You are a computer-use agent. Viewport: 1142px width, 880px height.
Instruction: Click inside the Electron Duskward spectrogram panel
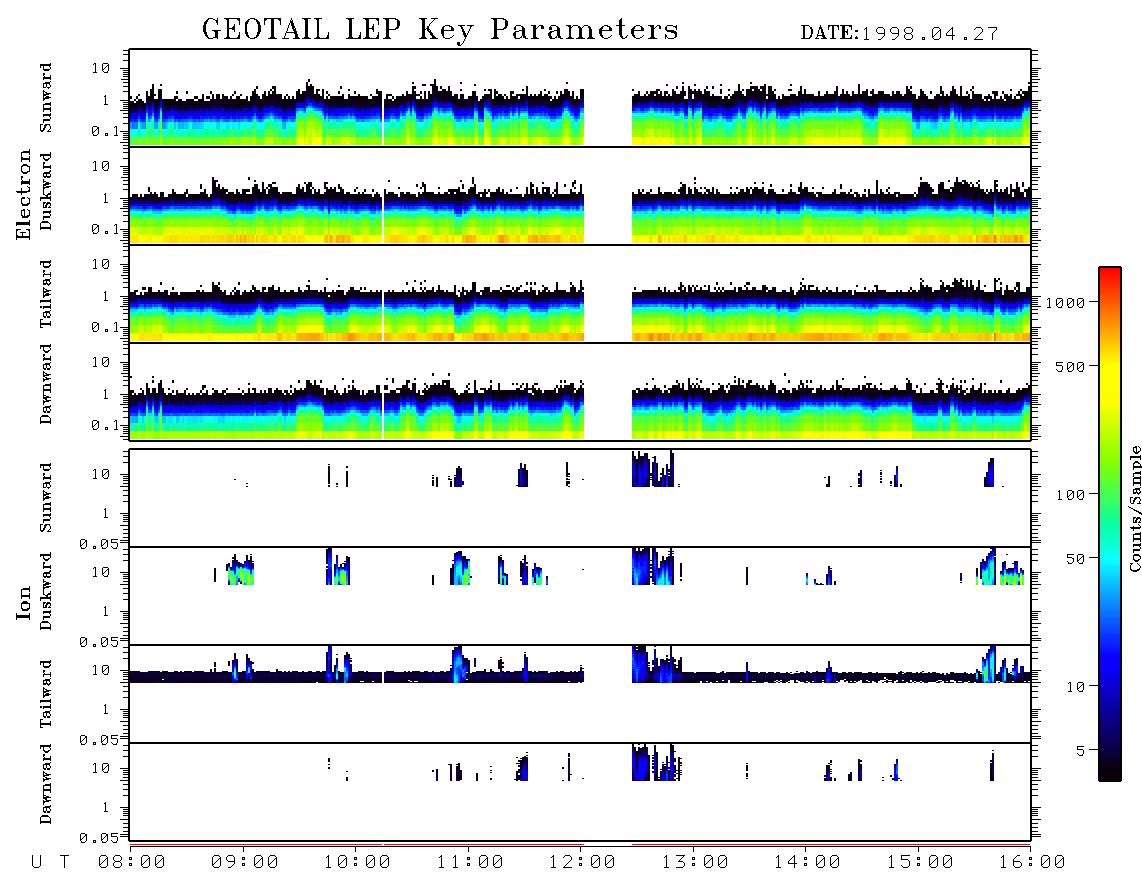coord(580,195)
